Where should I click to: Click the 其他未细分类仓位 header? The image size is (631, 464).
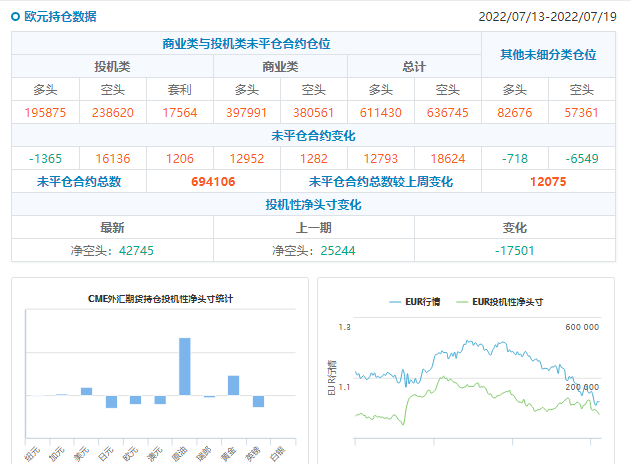tap(548, 55)
